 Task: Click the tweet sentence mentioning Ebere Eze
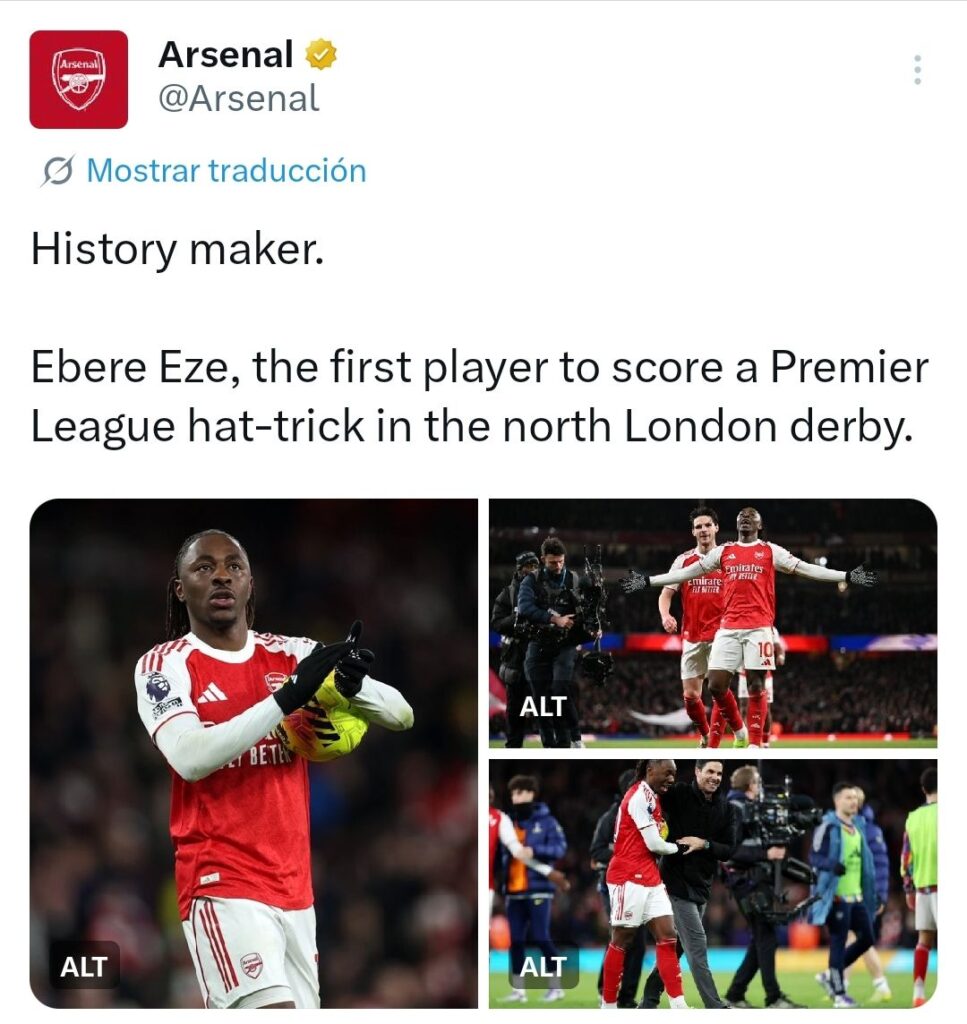(478, 397)
